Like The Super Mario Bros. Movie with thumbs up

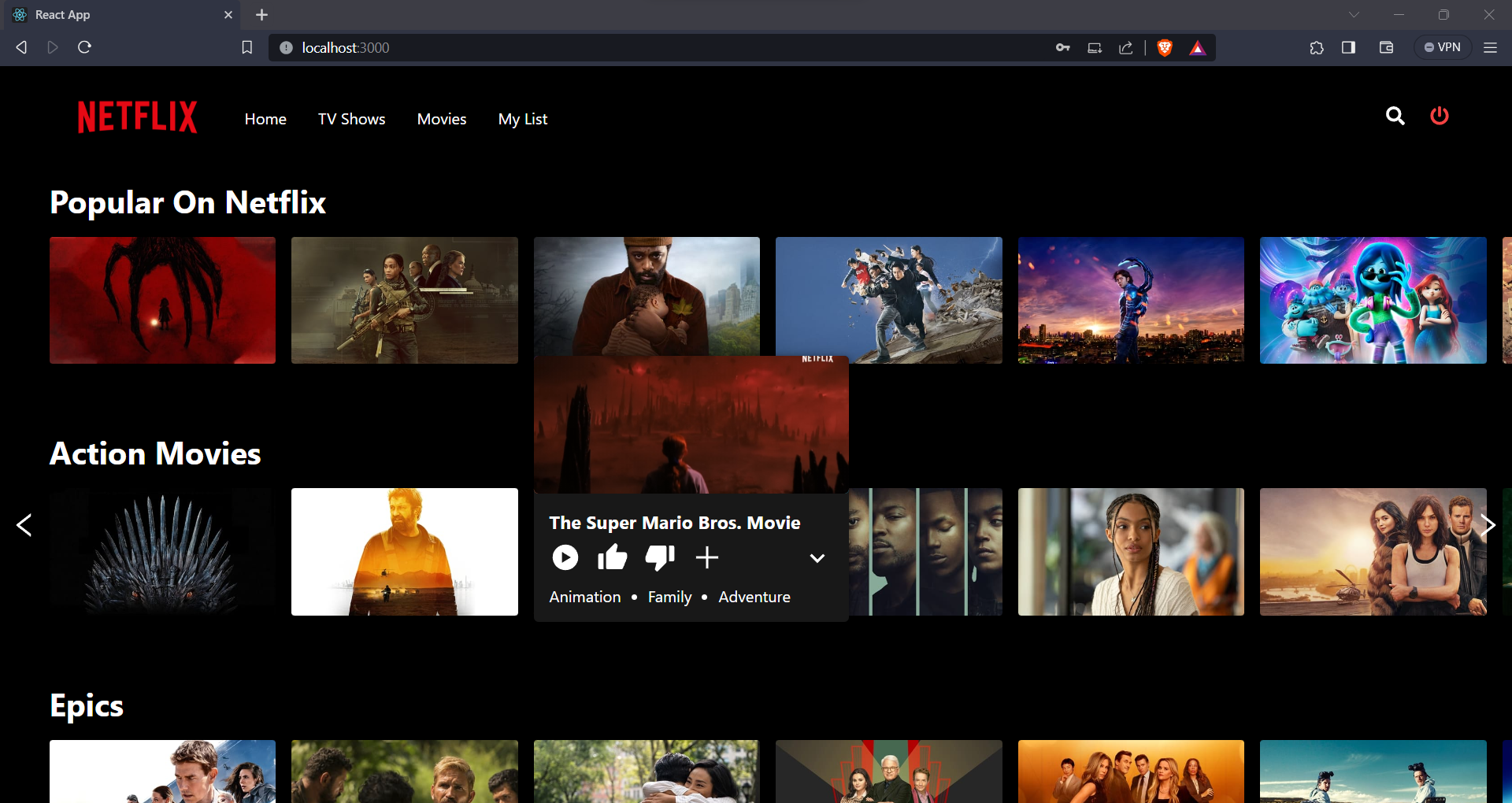pos(612,557)
